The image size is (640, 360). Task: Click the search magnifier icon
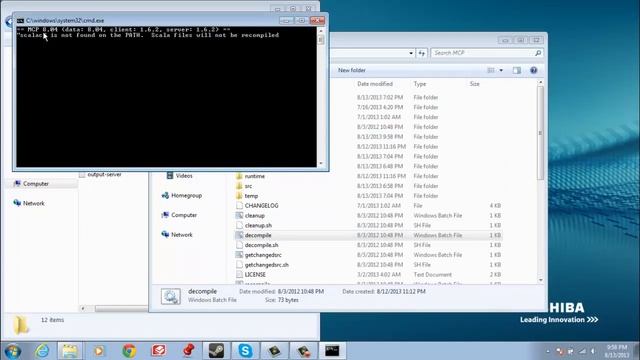(538, 53)
